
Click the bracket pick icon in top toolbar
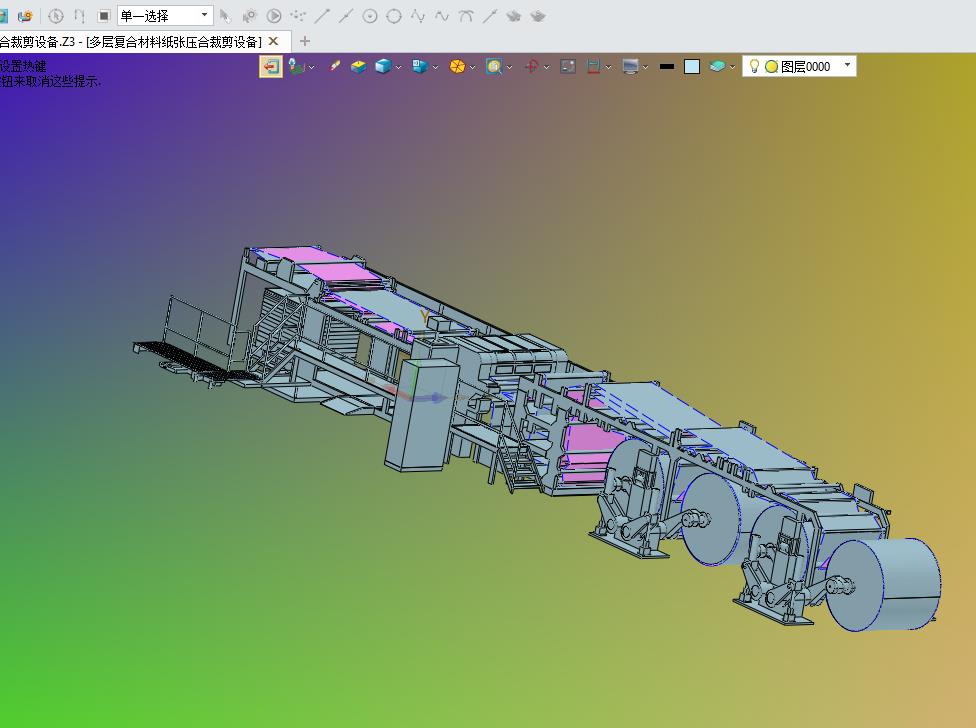[x=79, y=16]
